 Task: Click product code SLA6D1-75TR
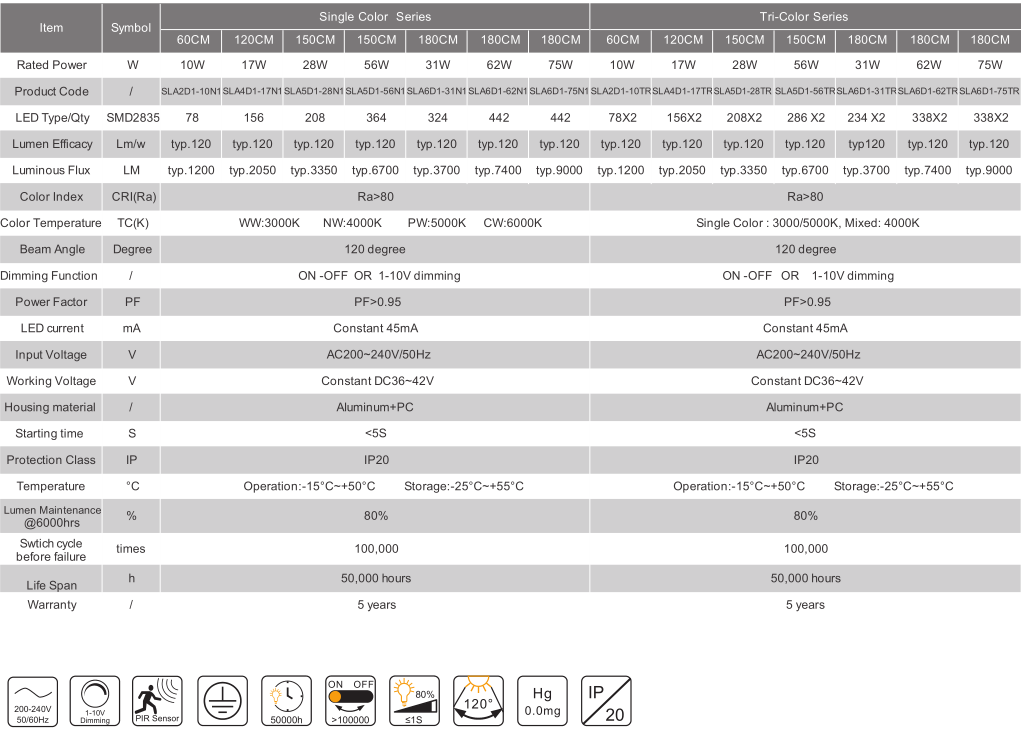point(989,91)
